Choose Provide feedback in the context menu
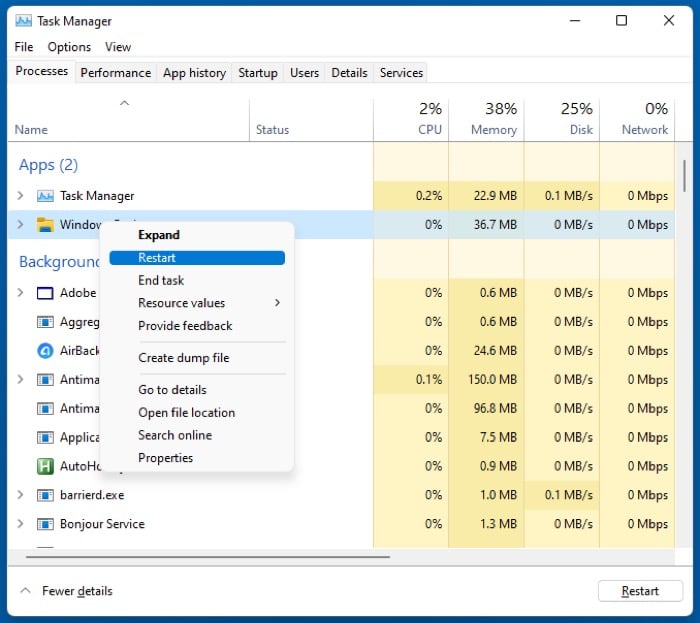700x623 pixels. click(197, 326)
